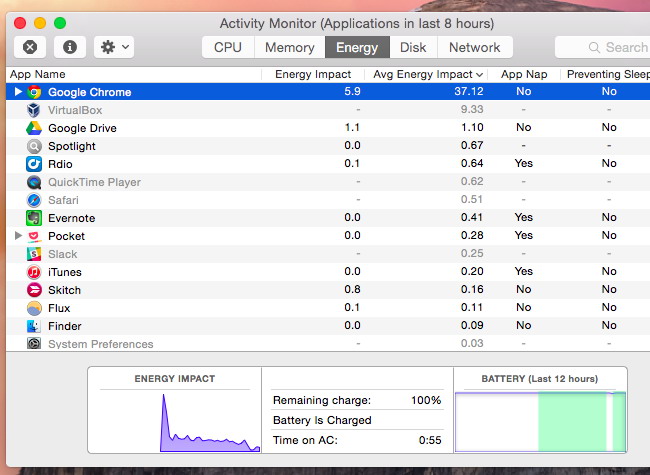Click the Google Drive app icon

pos(34,128)
